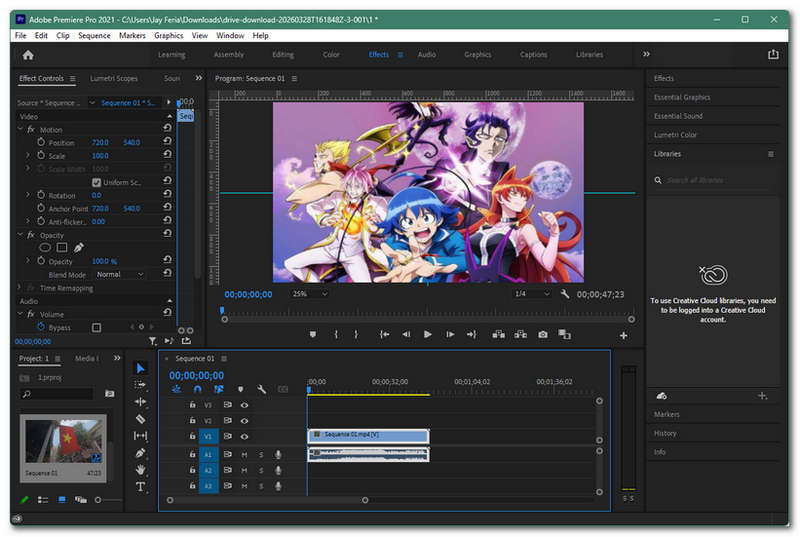800x537 pixels.
Task: Select the Type tool
Action: pyautogui.click(x=140, y=487)
